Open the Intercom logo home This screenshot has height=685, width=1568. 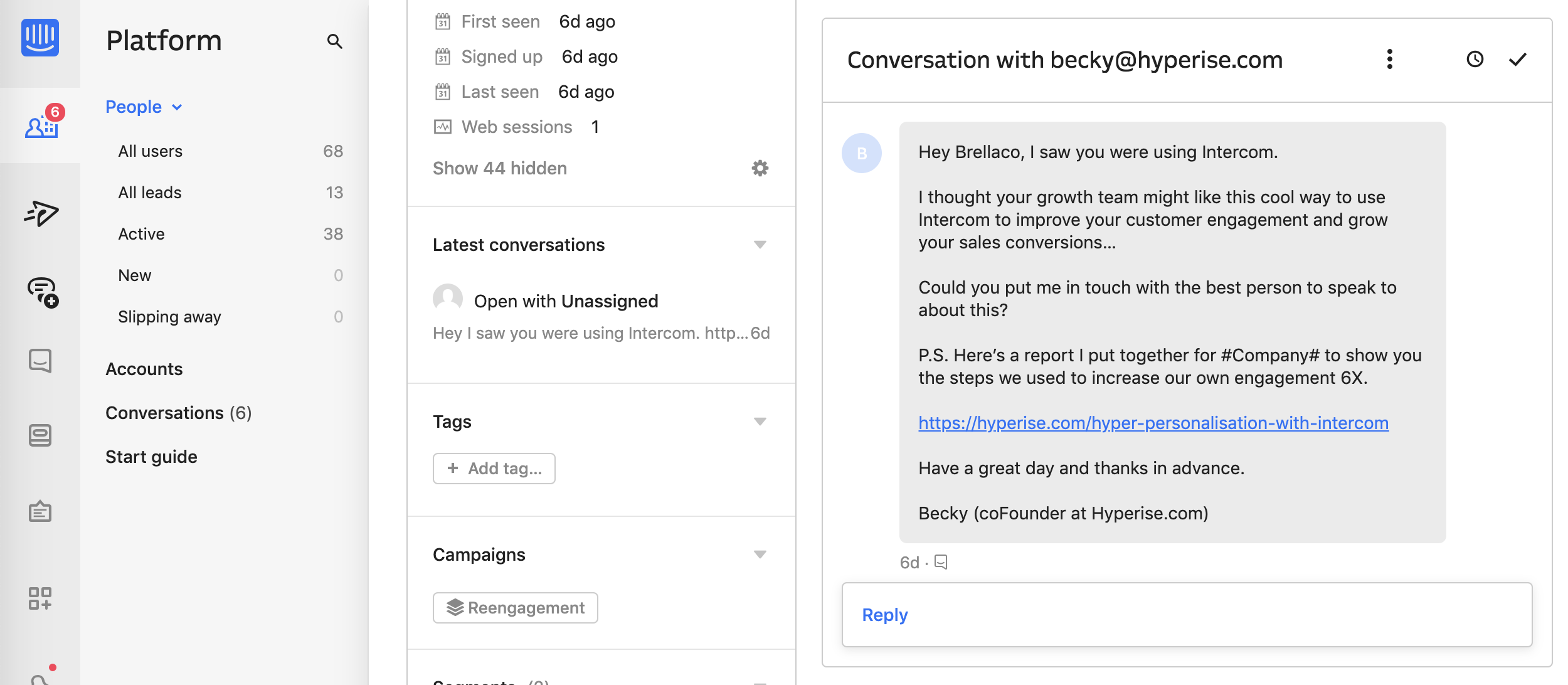[40, 38]
